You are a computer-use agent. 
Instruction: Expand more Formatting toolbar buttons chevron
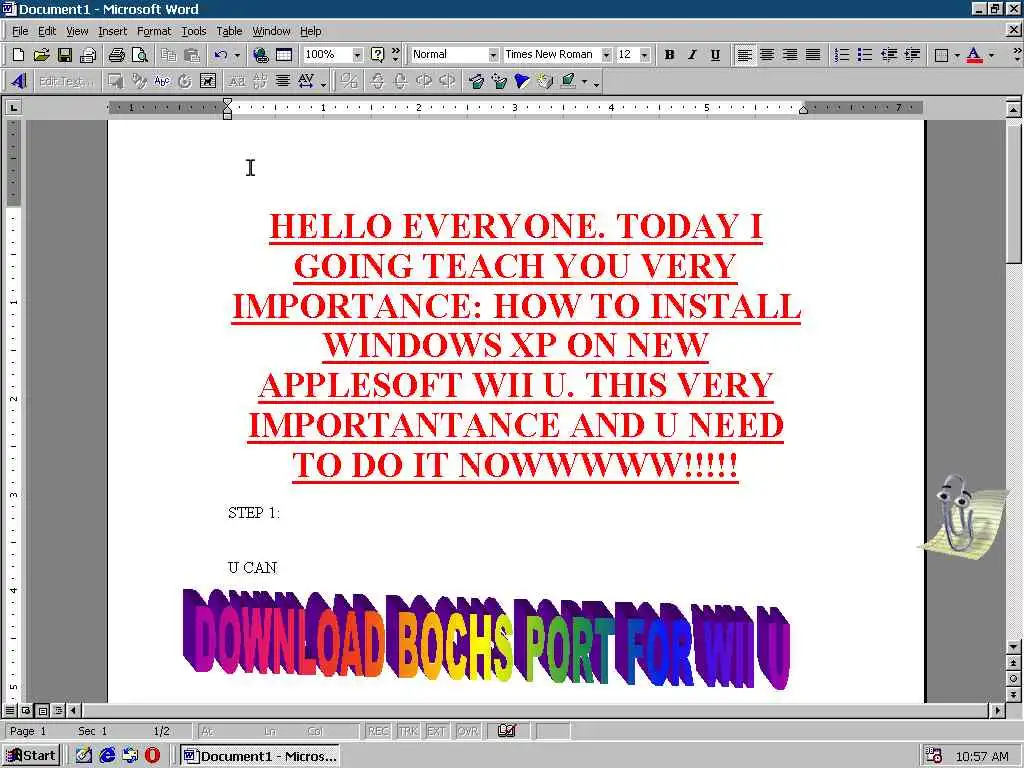(x=1016, y=55)
